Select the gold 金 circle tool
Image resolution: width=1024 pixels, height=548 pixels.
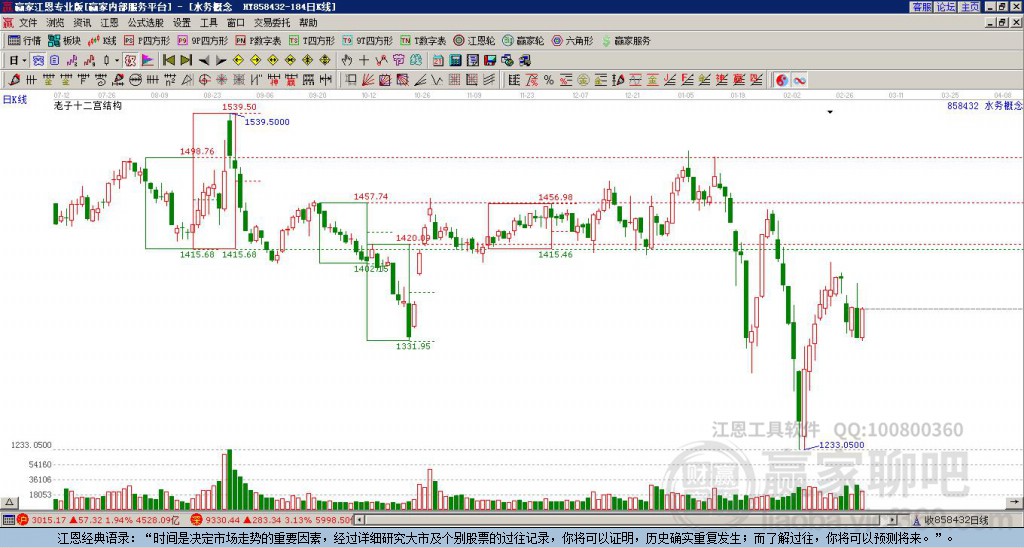click(x=583, y=80)
